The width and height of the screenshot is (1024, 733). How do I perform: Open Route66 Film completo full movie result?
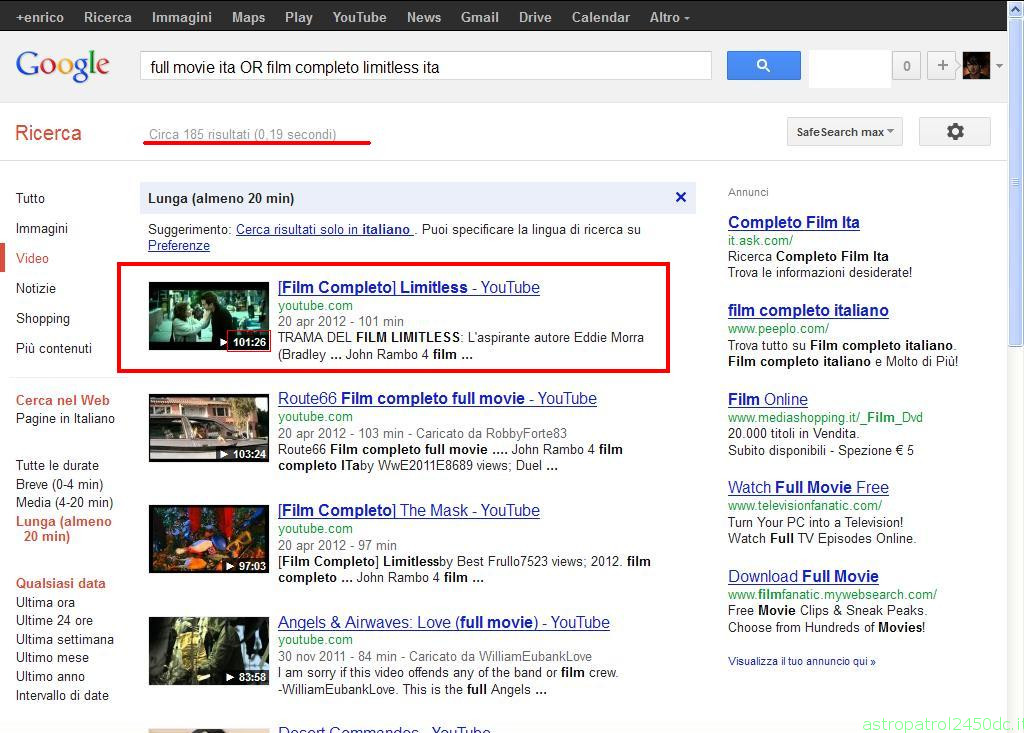tap(437, 399)
